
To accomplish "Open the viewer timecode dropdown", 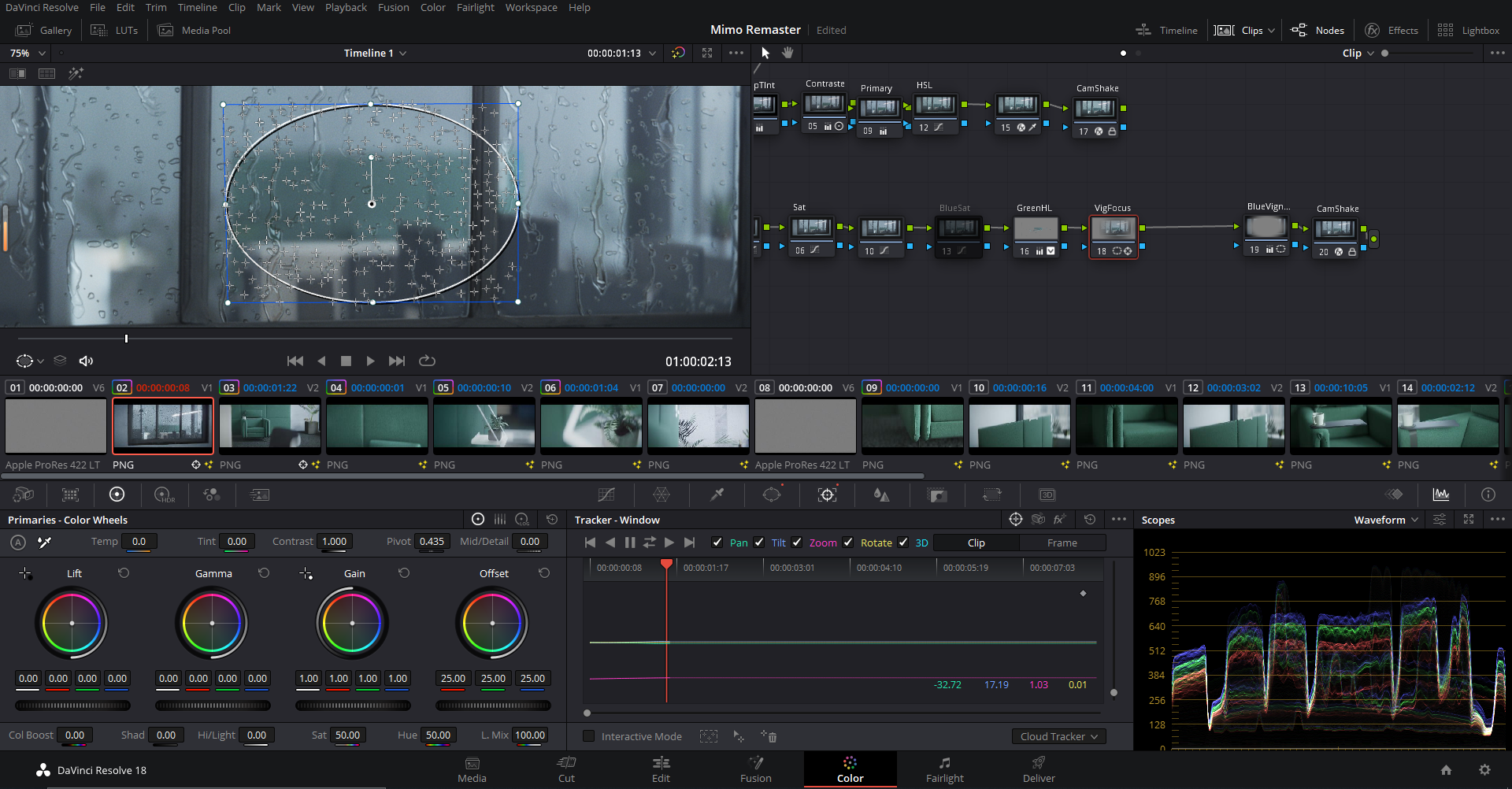I will point(652,53).
